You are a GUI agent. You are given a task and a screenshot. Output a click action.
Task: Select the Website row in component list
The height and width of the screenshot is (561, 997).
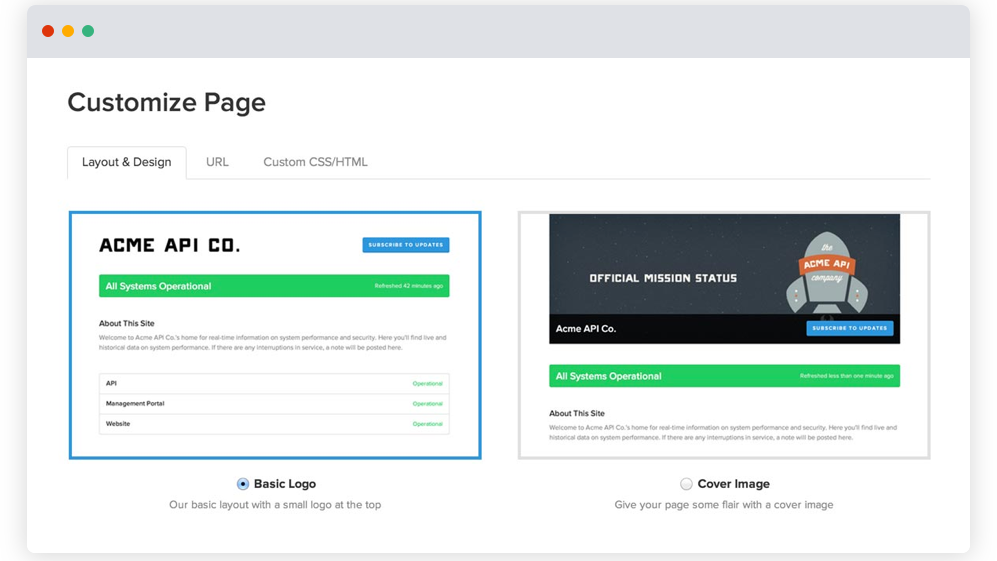click(274, 424)
